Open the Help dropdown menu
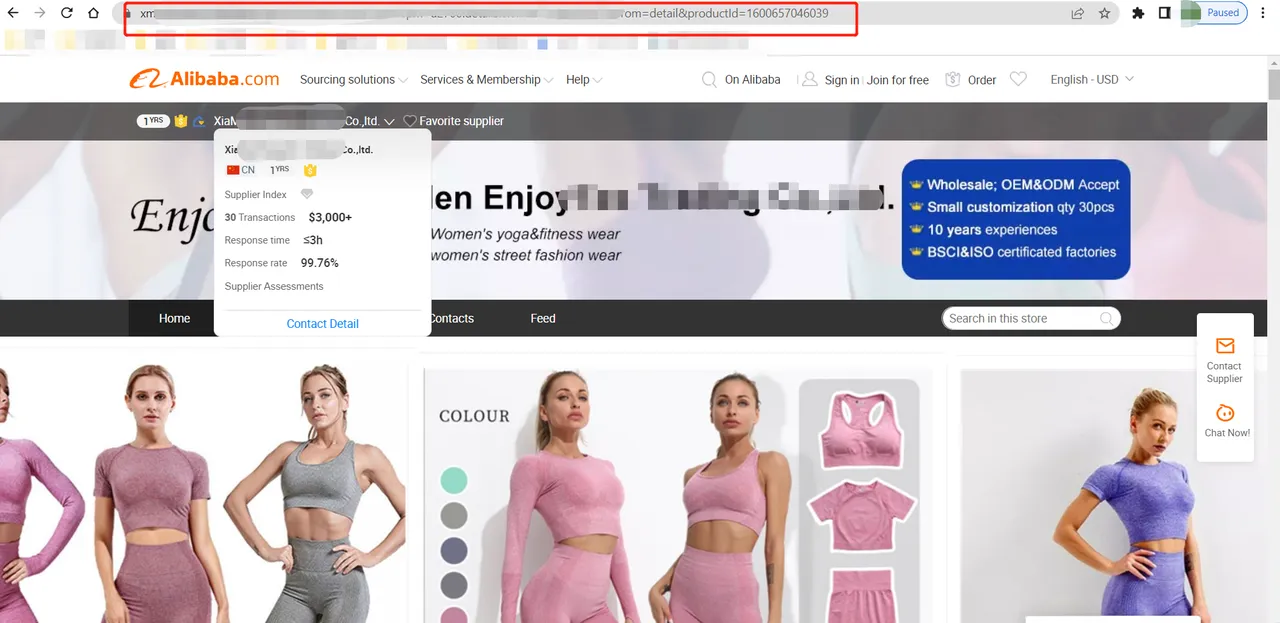This screenshot has height=623, width=1280. tap(583, 79)
